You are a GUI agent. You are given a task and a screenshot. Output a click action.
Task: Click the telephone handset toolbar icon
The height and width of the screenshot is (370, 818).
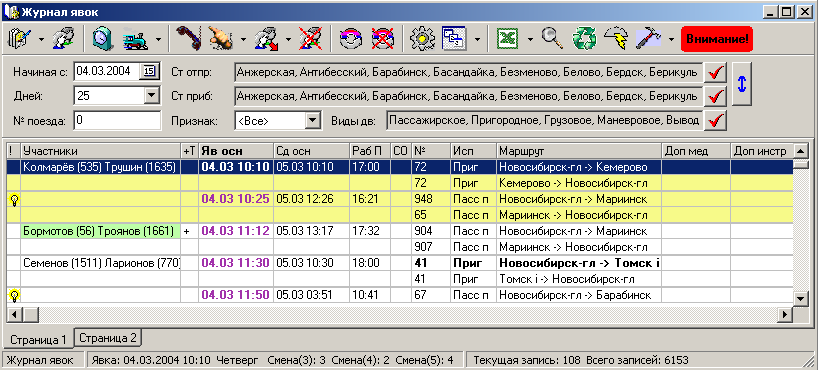(188, 39)
